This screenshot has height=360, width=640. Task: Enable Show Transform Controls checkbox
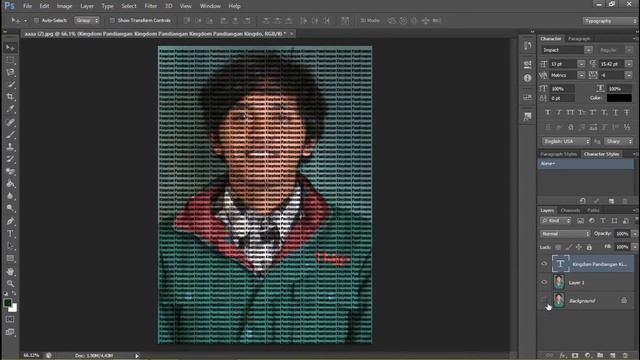tap(112, 20)
